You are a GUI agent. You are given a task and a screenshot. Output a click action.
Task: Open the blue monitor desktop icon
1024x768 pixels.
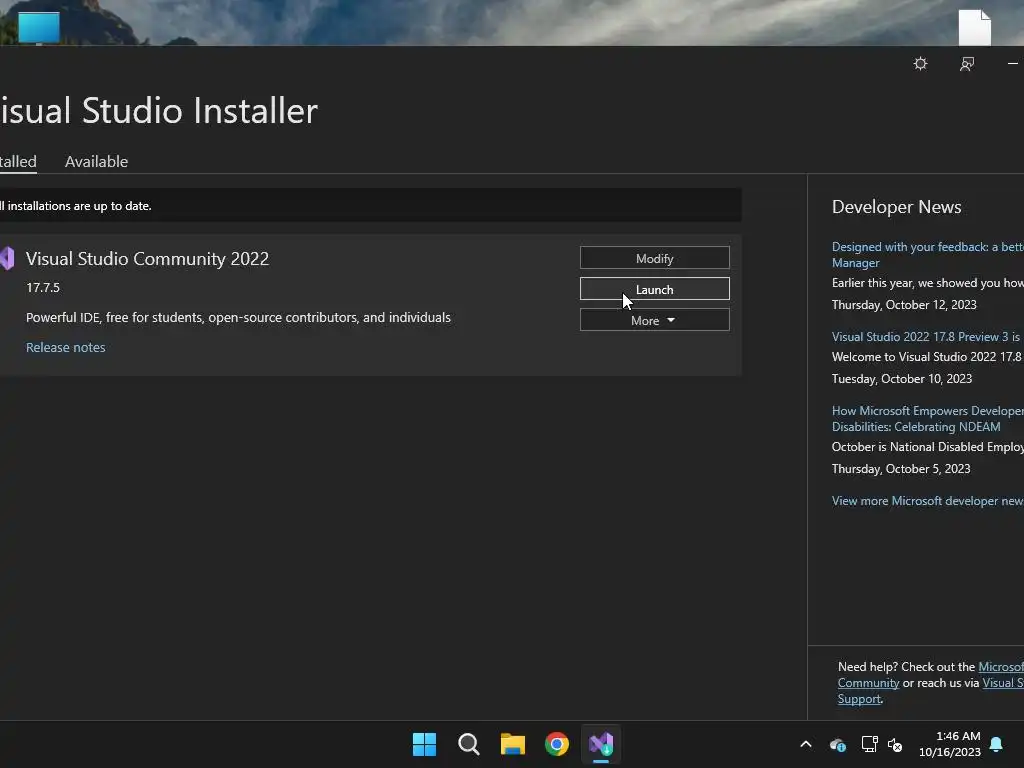click(x=39, y=27)
